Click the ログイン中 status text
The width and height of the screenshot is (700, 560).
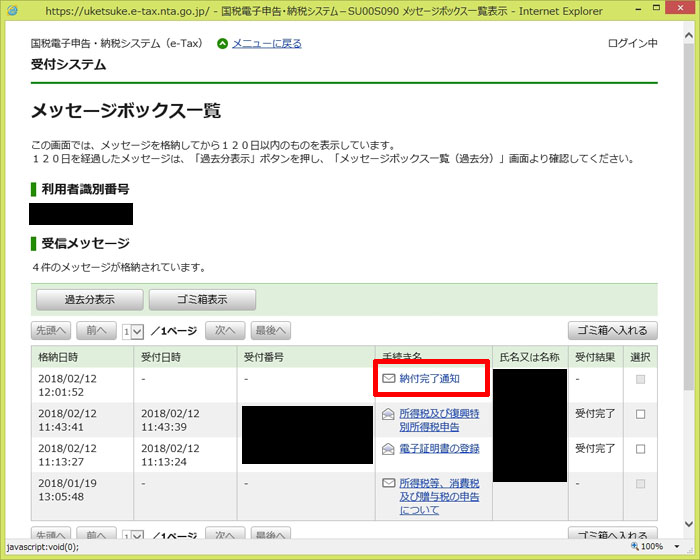[x=633, y=43]
